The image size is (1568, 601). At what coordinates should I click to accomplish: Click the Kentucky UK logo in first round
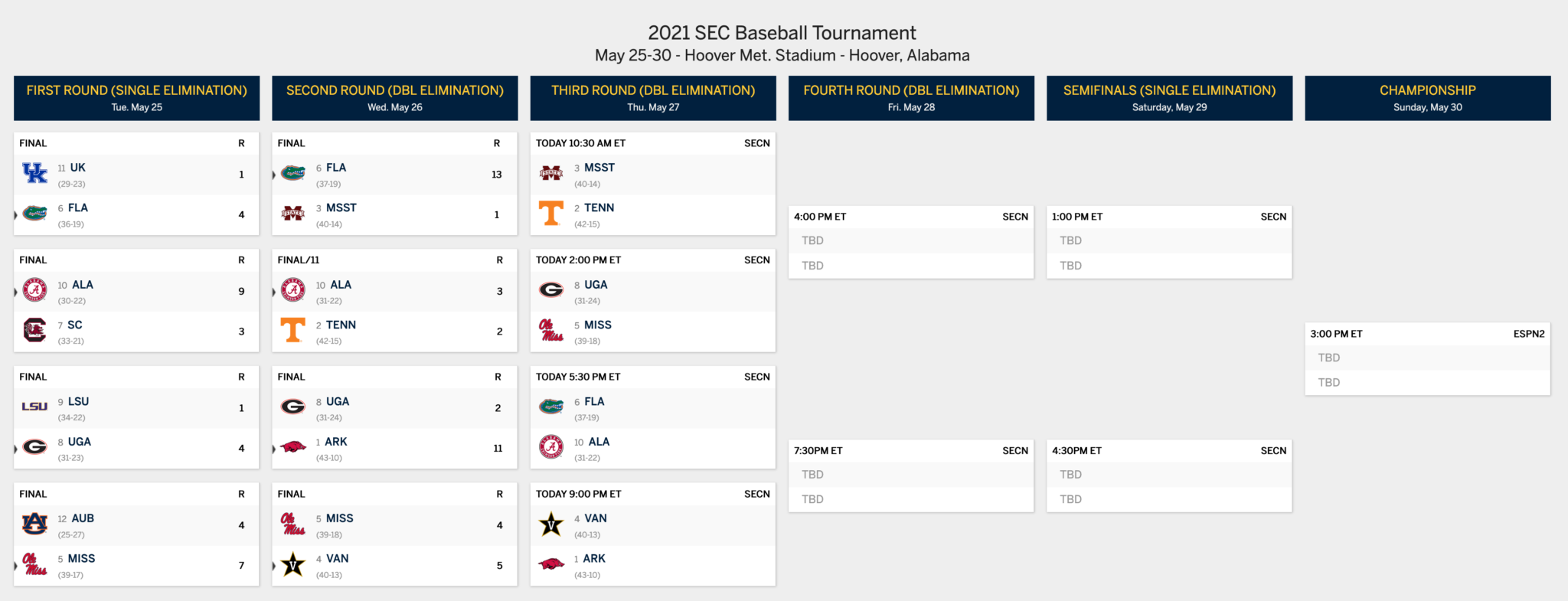[x=34, y=174]
